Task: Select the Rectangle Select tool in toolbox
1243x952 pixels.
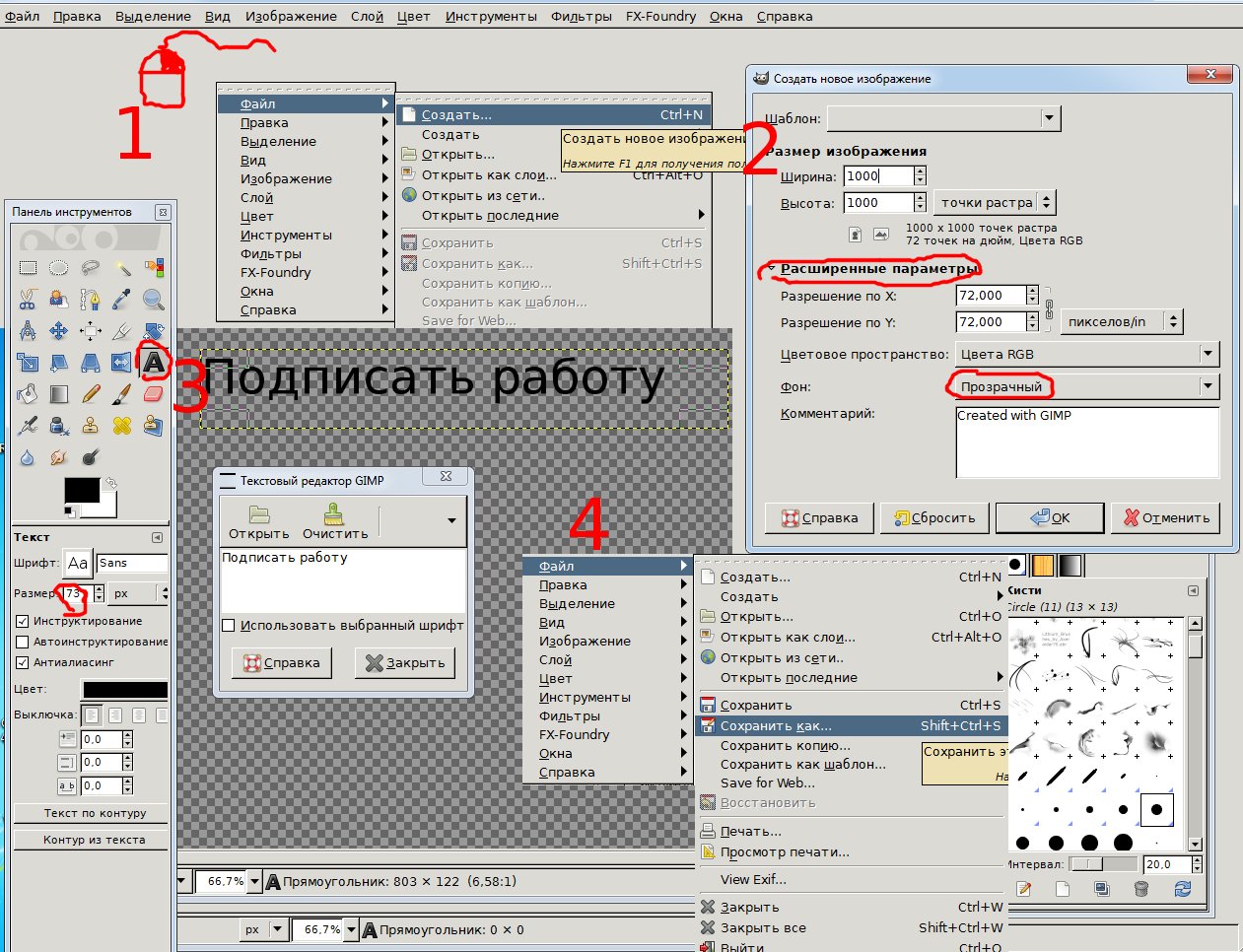Action: [x=28, y=268]
